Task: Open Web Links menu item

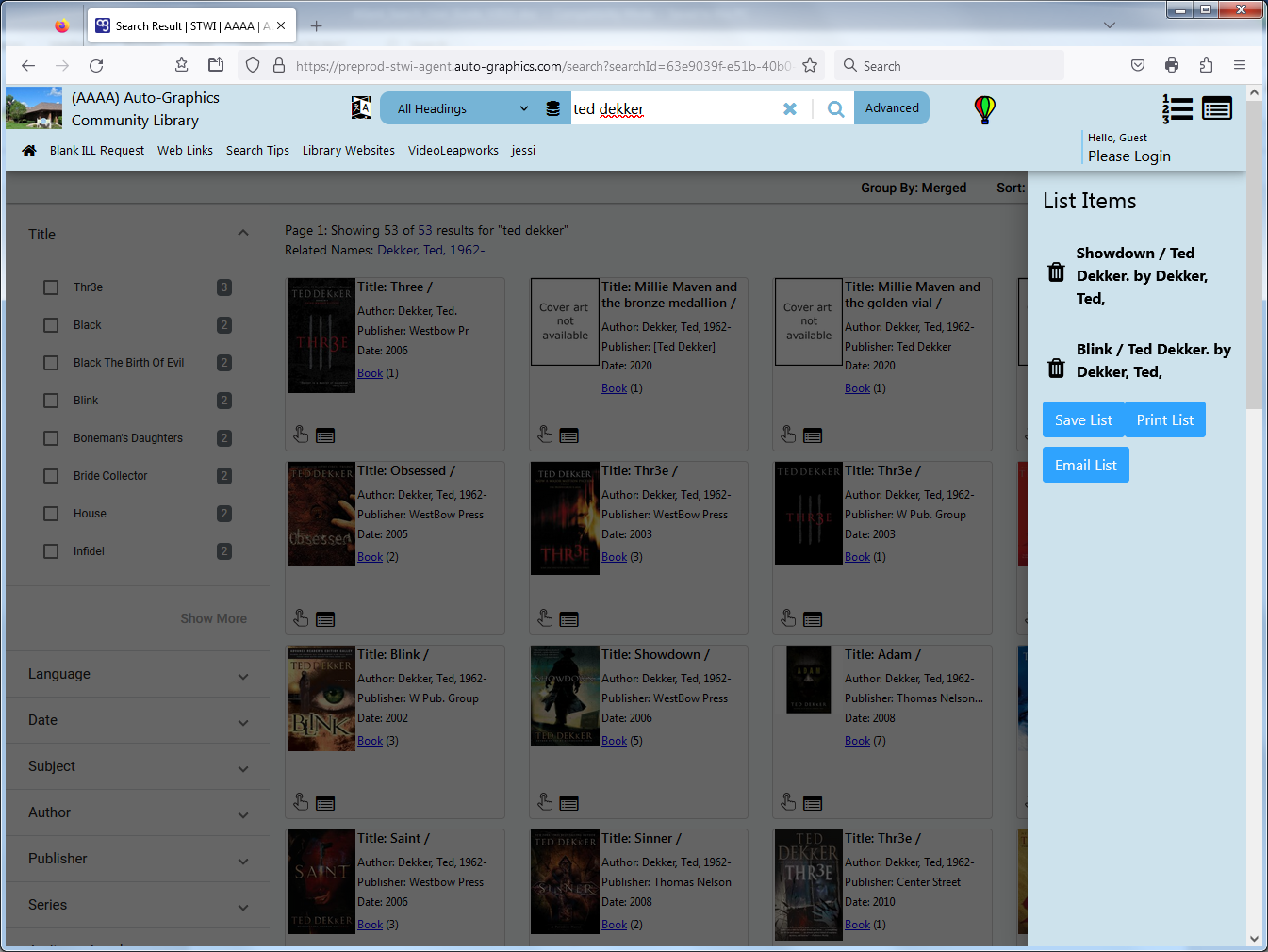Action: point(185,151)
